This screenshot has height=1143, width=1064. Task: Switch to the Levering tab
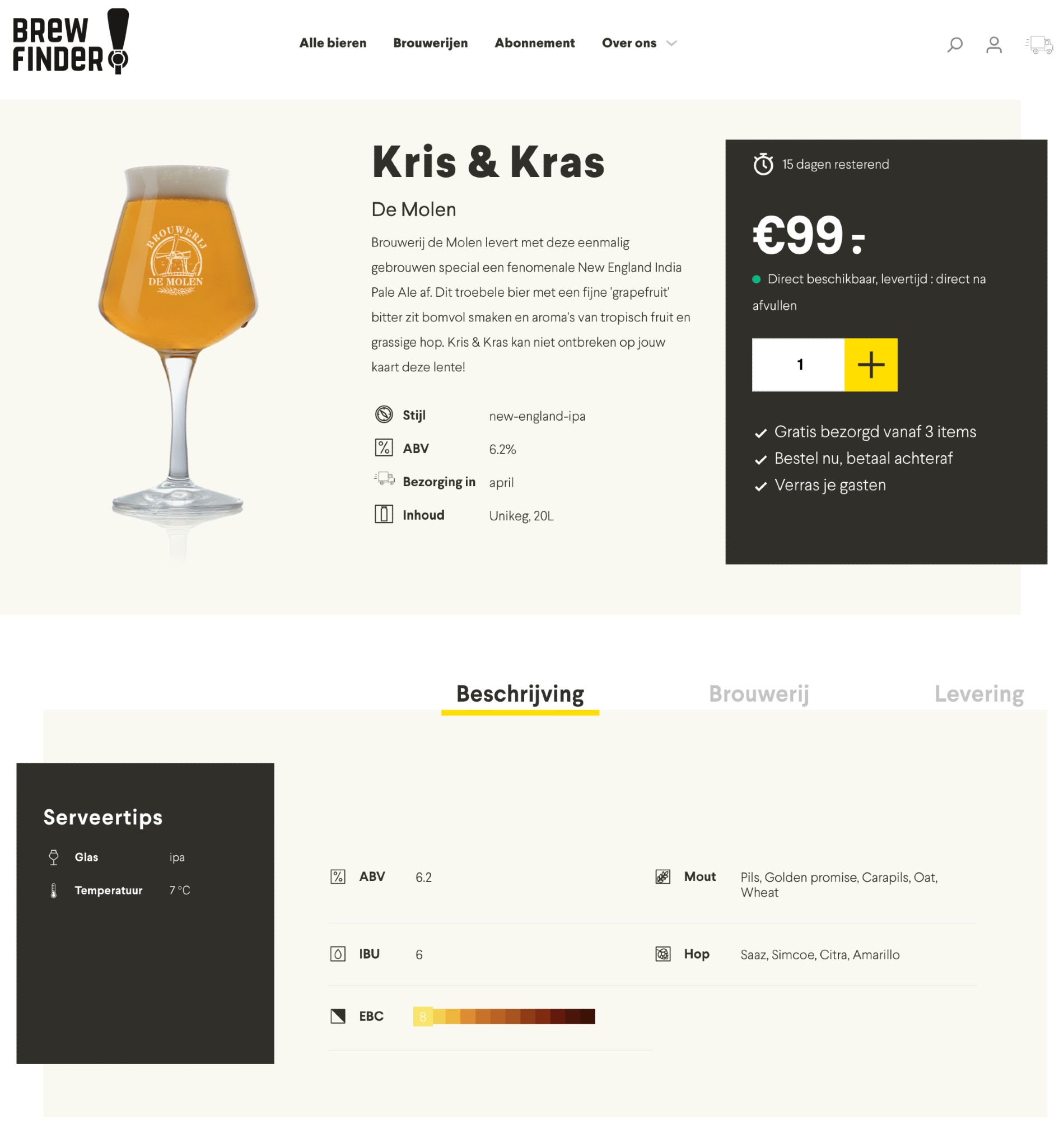tap(978, 694)
